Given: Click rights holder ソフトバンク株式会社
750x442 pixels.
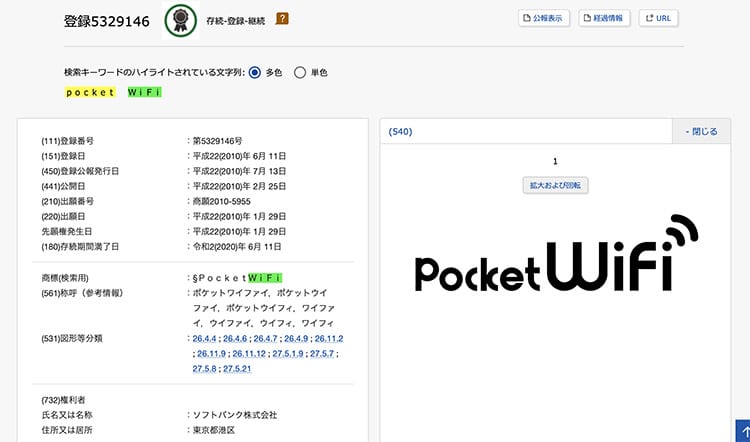Looking at the screenshot, I should pyautogui.click(x=235, y=415).
